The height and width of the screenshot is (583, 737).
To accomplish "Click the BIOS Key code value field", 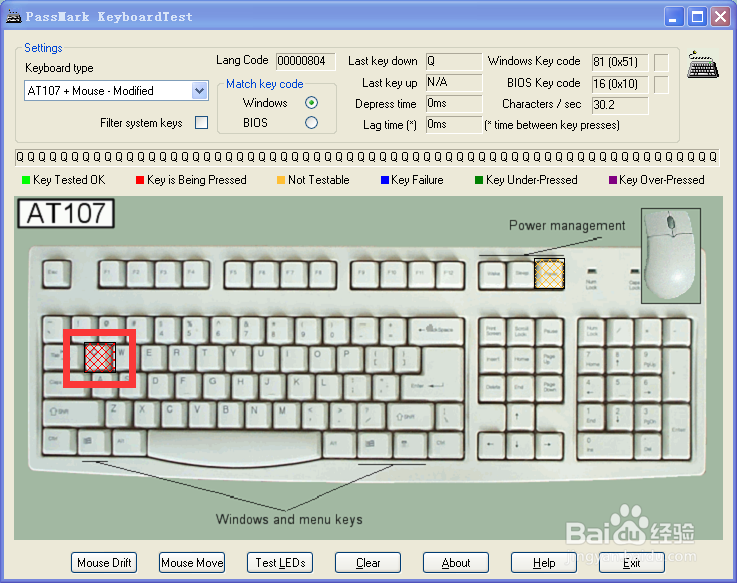I will 620,84.
